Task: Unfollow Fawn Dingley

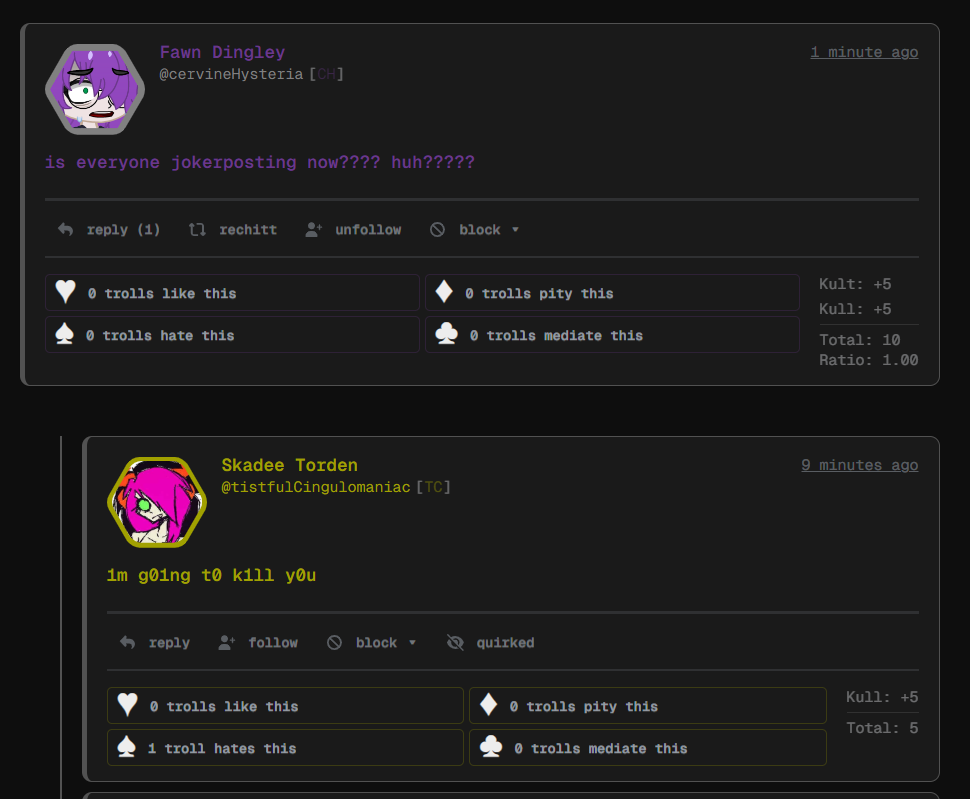Action: [353, 229]
